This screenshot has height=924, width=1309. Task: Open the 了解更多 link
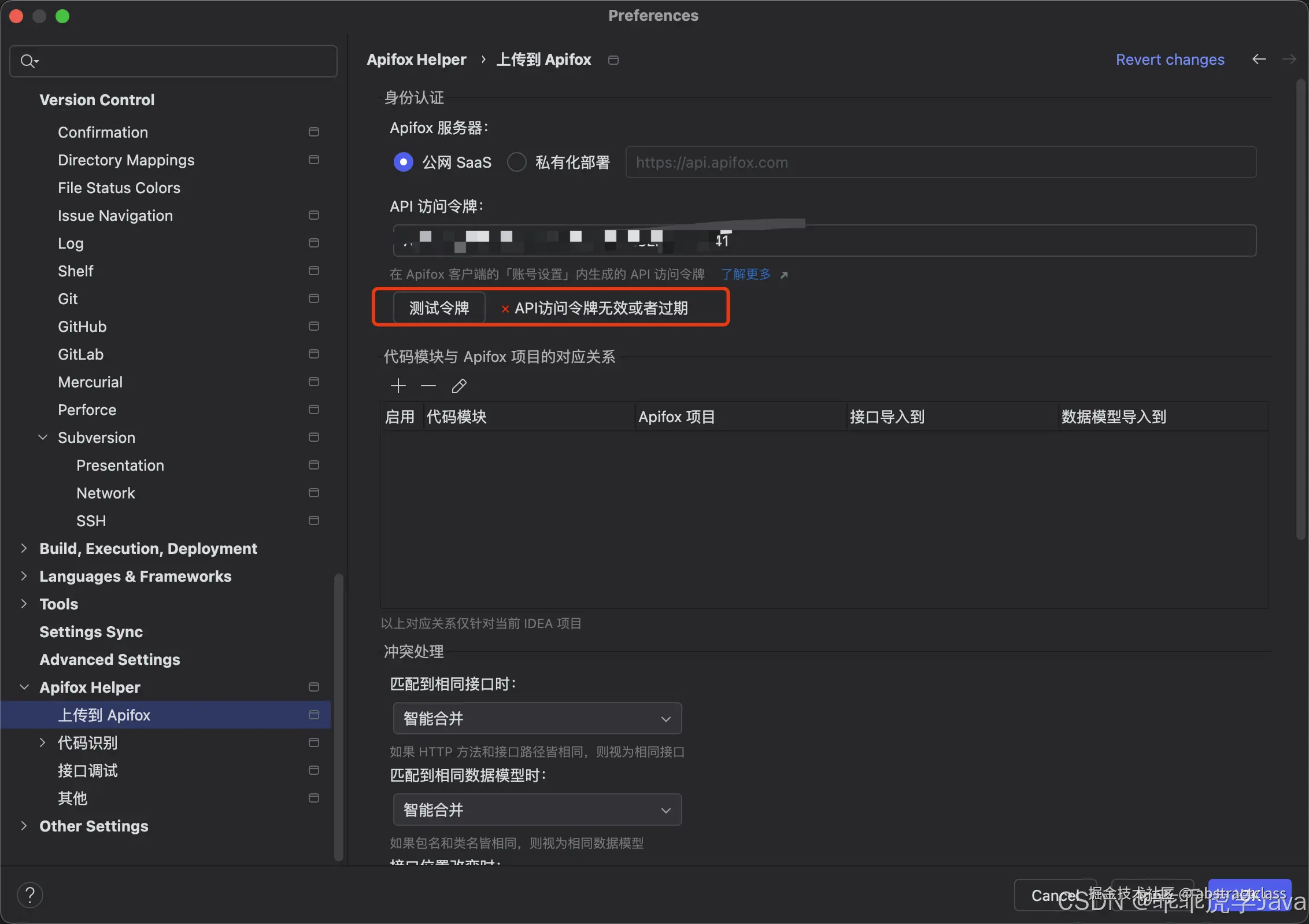pos(746,274)
